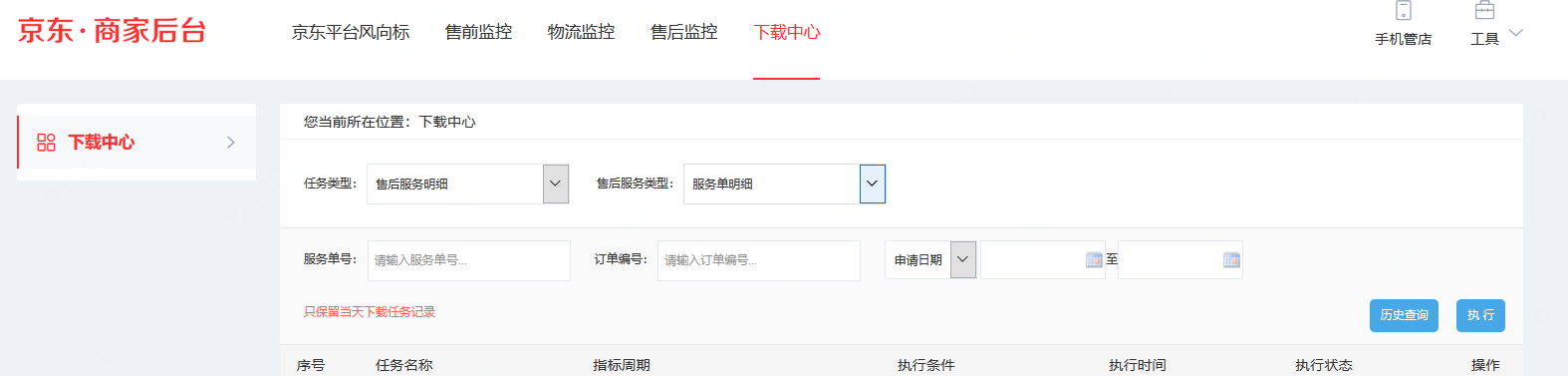Open 任务类型 dropdown showing 售后服务明细
This screenshot has height=376, width=1568.
[467, 184]
